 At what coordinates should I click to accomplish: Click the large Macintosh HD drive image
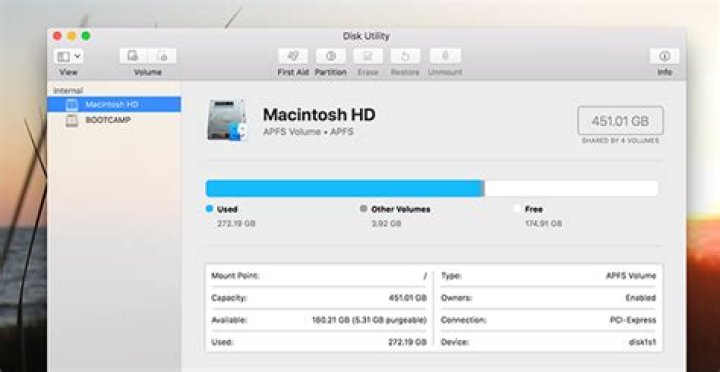[227, 120]
